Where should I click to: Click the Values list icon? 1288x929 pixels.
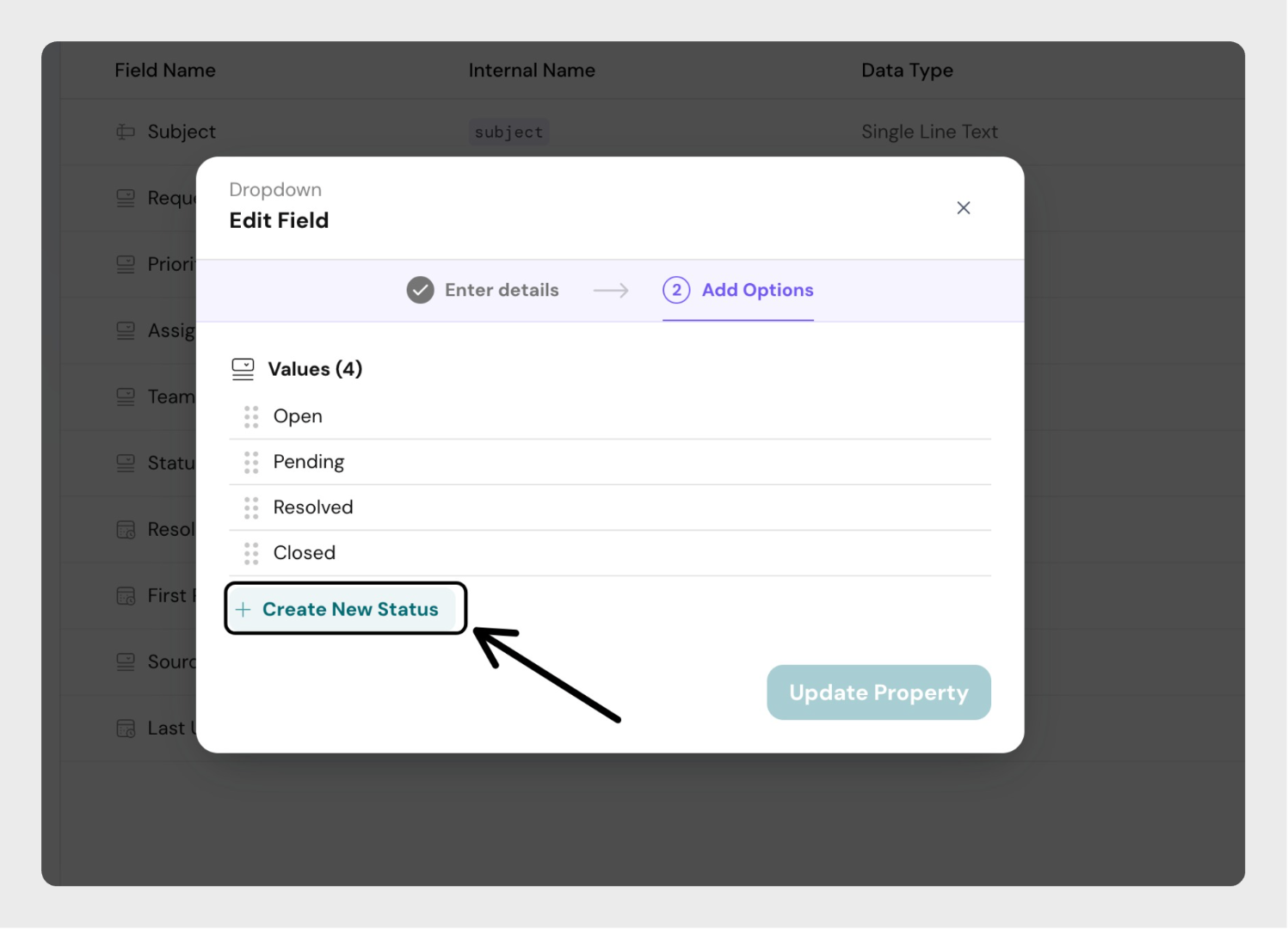[243, 370]
